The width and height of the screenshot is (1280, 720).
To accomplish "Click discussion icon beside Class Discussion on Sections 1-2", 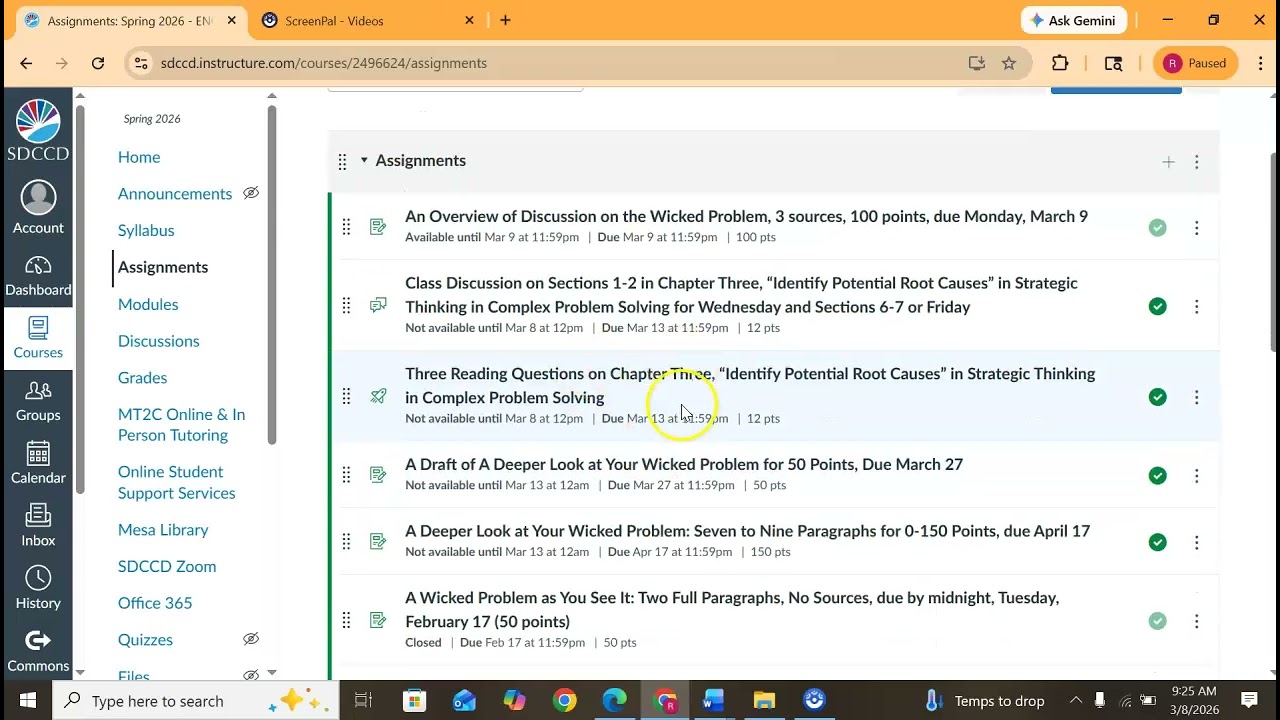I will click(378, 305).
